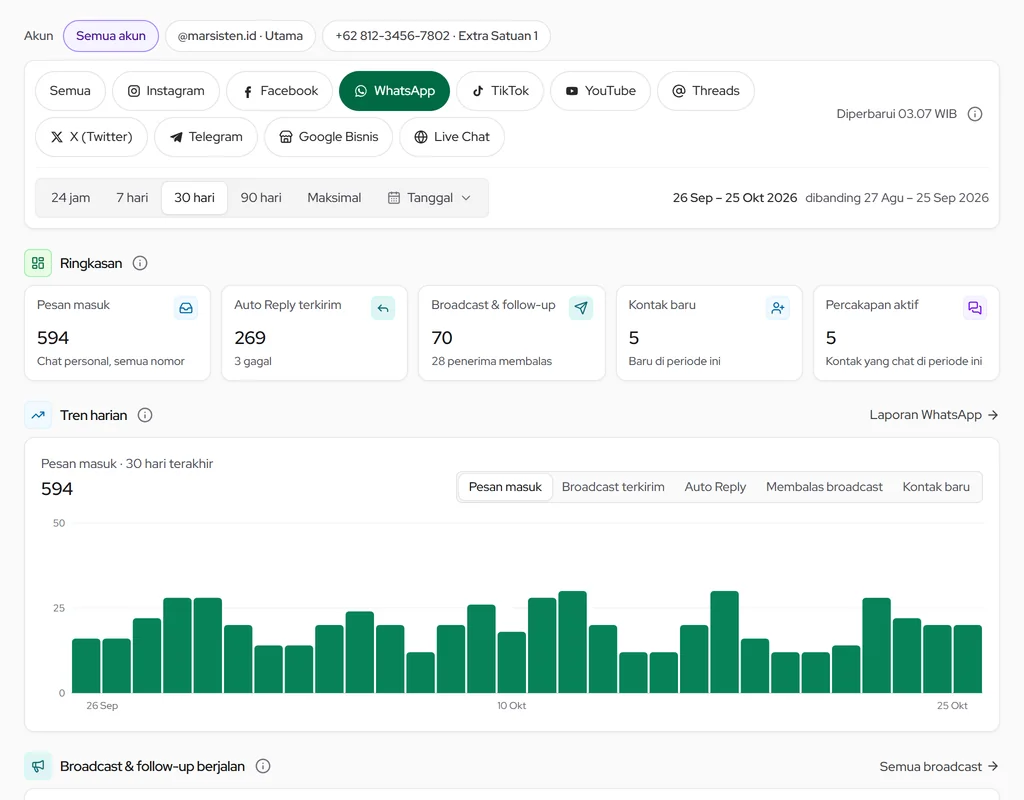Filter by X (Twitter) channel
Screen dimensions: 1024x800
click(x=91, y=137)
